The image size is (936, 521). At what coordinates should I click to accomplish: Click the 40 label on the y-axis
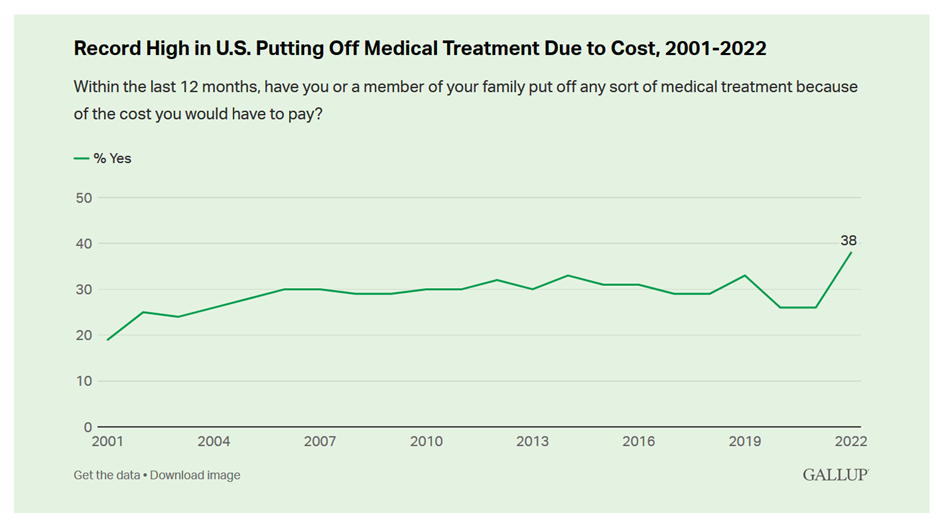tap(83, 244)
